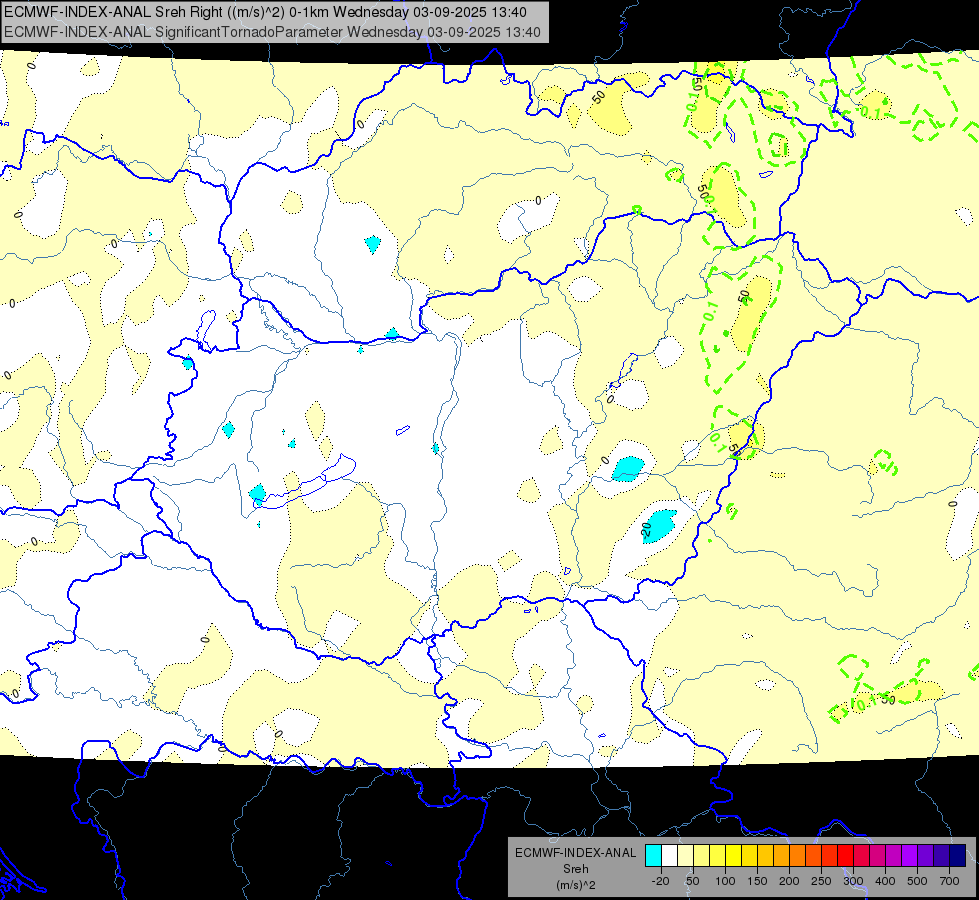979x900 pixels.
Task: Click the white swatch in the Sreh legend
Action: pos(669,855)
